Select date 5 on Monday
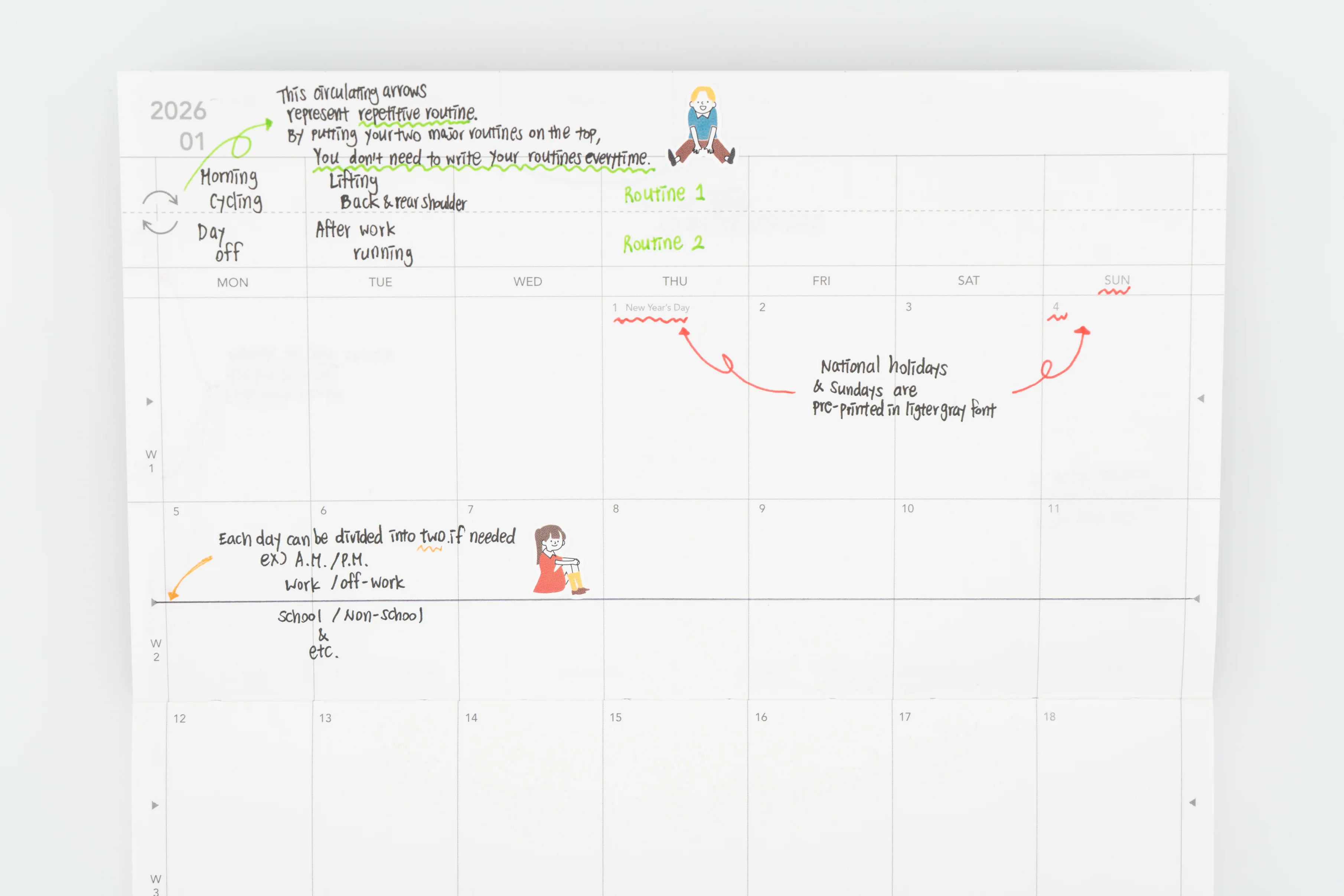 tap(176, 511)
